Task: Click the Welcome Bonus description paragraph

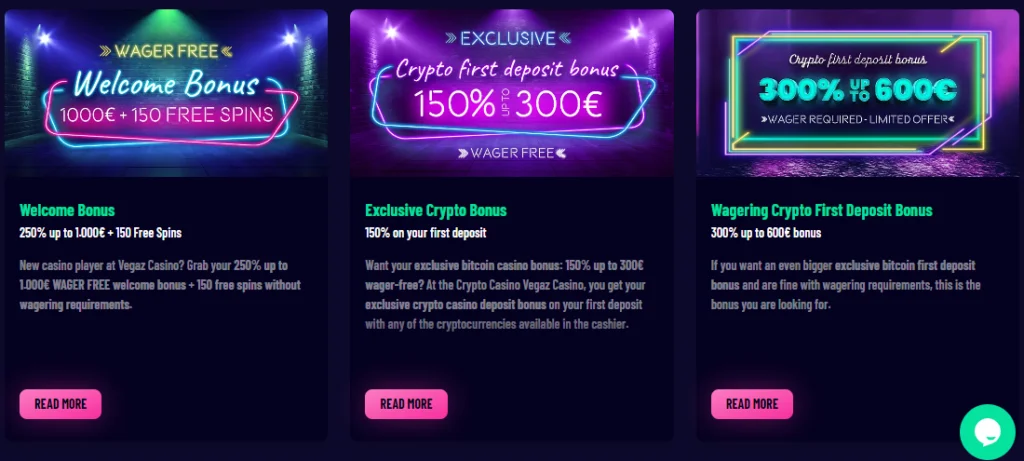Action: click(160, 284)
